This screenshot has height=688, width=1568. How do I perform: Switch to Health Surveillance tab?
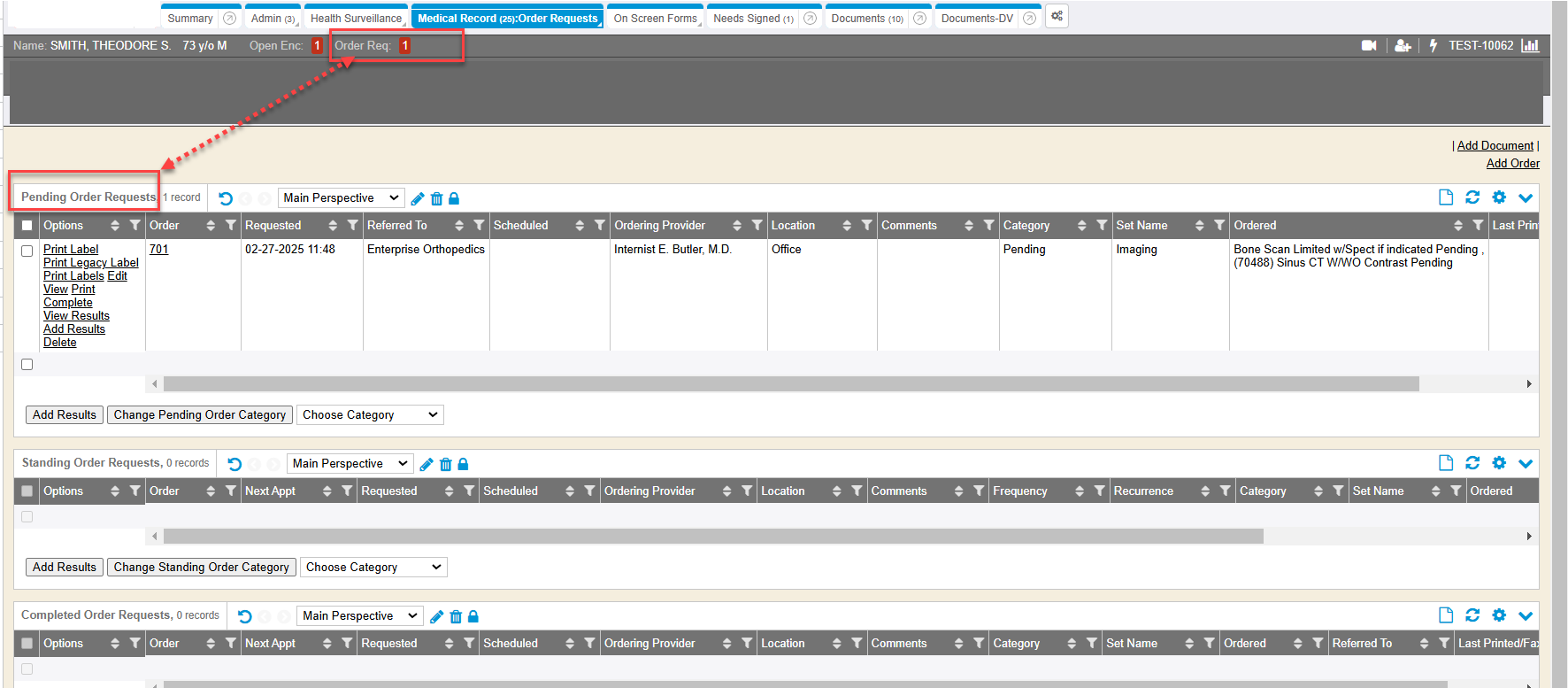coord(356,19)
